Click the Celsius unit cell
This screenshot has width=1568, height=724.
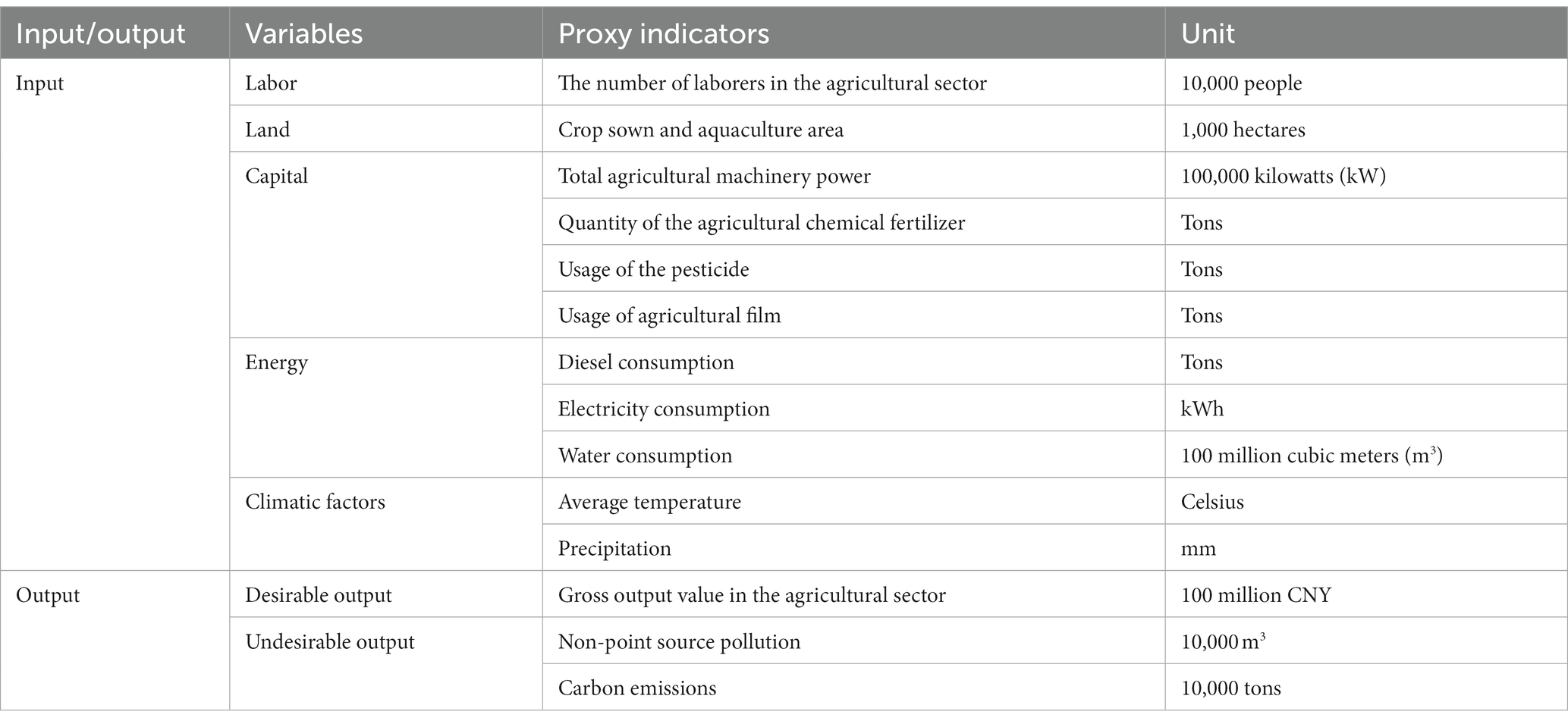click(1367, 501)
